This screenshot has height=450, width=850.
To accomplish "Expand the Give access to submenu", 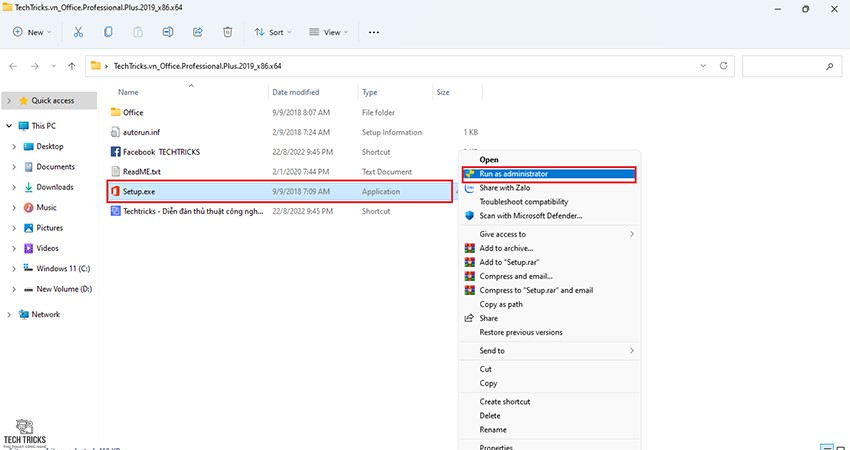I will [632, 234].
